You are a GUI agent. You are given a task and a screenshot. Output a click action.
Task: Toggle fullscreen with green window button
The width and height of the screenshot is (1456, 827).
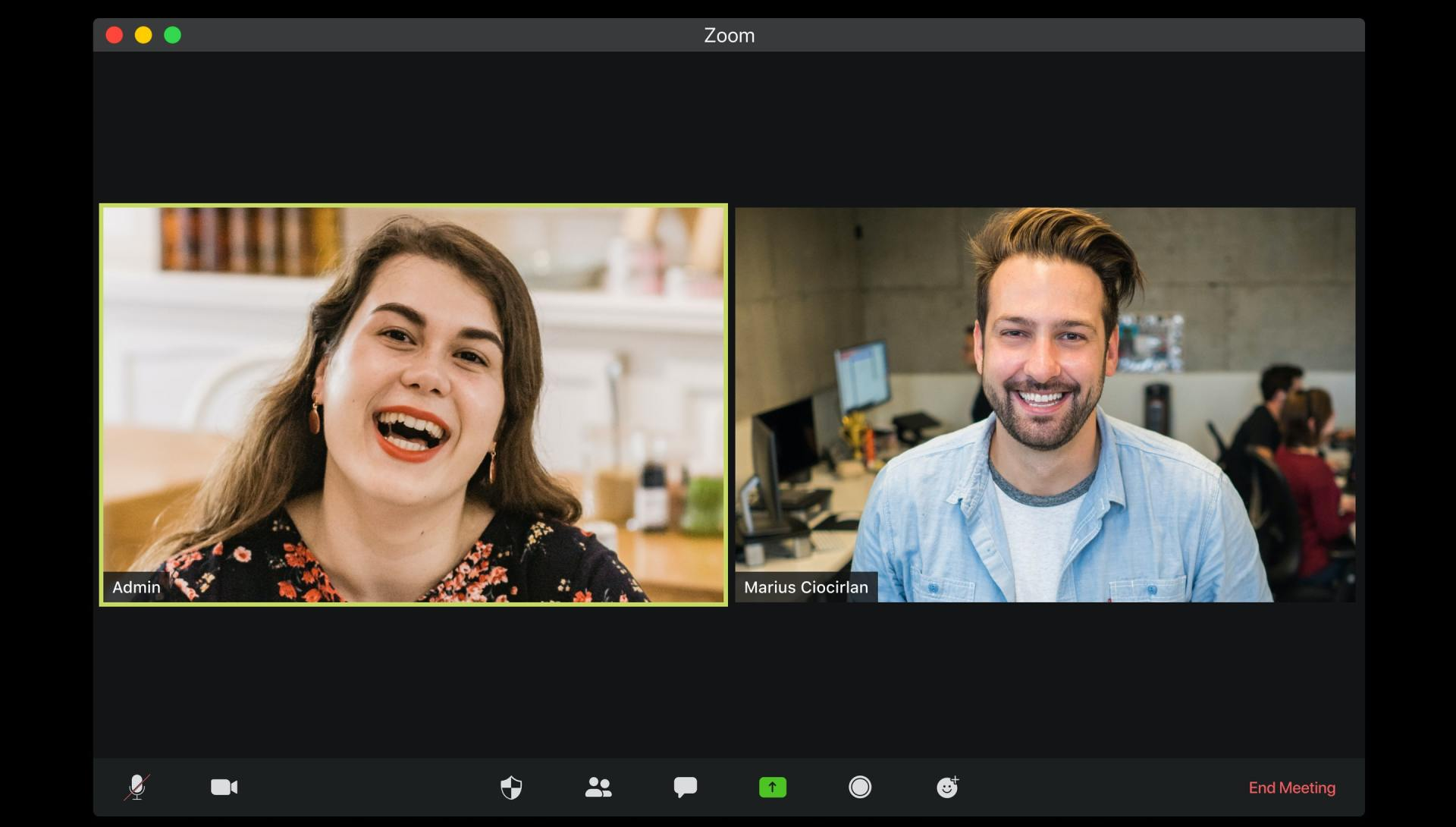[172, 35]
